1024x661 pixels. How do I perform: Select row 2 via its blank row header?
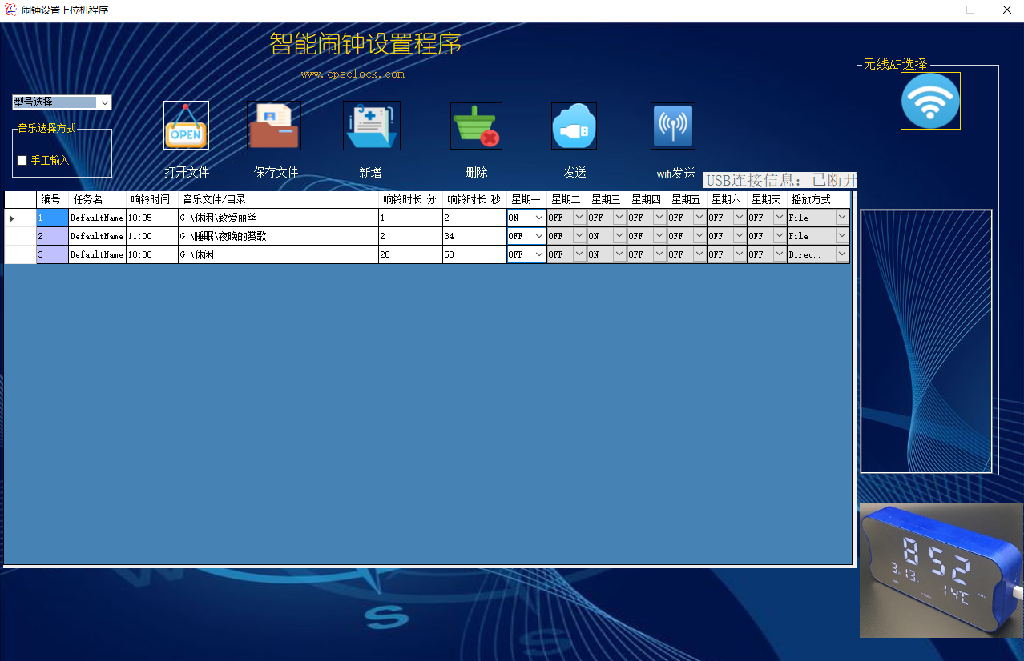tap(20, 236)
